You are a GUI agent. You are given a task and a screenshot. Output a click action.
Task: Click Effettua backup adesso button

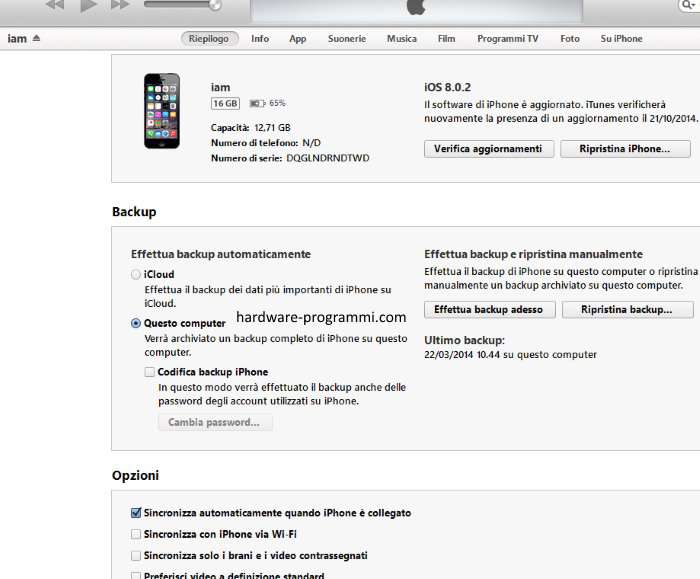click(x=489, y=309)
